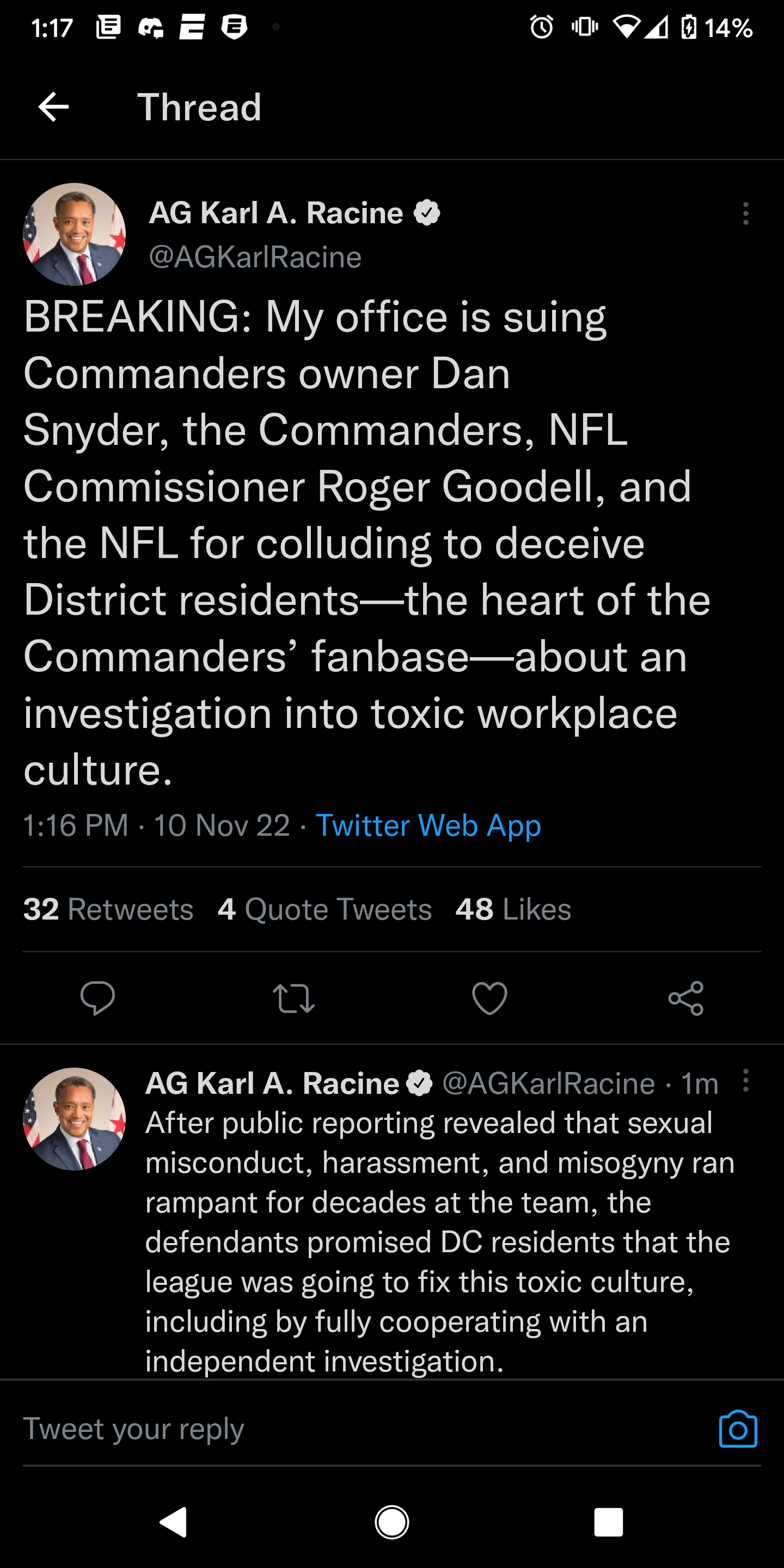Open the Twitter Web App link
This screenshot has height=1568, width=784.
pyautogui.click(x=428, y=825)
